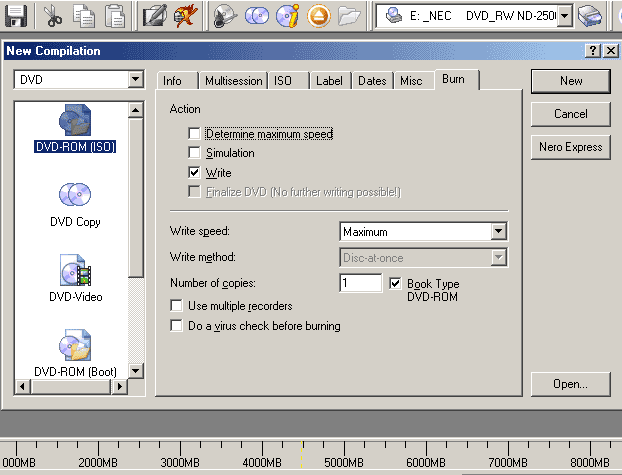Uncheck the Write checkbox
622x475 pixels.
[x=194, y=172]
